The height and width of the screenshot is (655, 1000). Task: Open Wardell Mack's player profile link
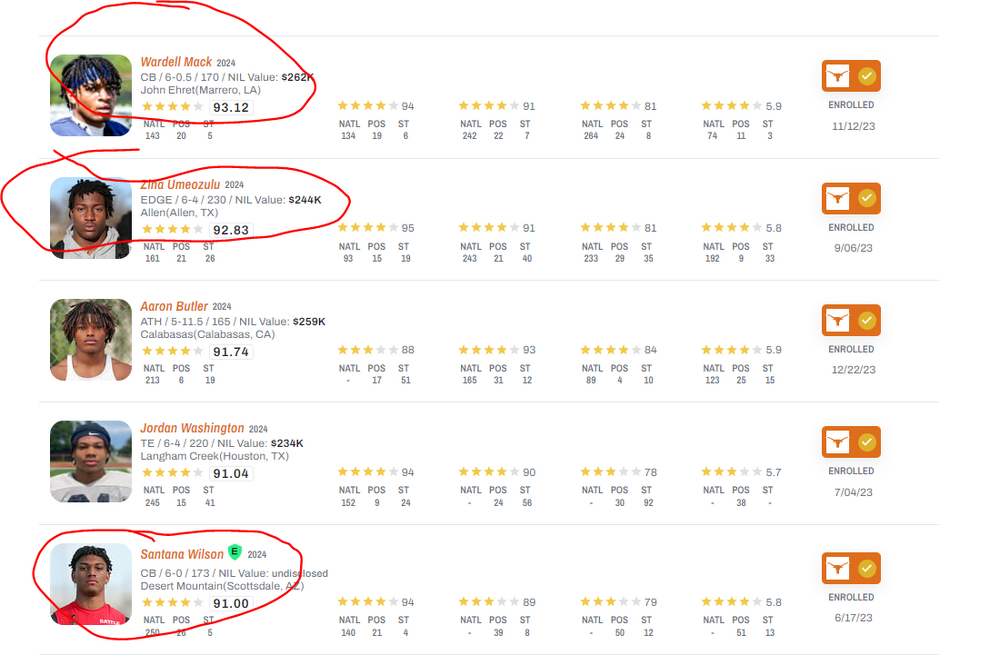pyautogui.click(x=176, y=62)
